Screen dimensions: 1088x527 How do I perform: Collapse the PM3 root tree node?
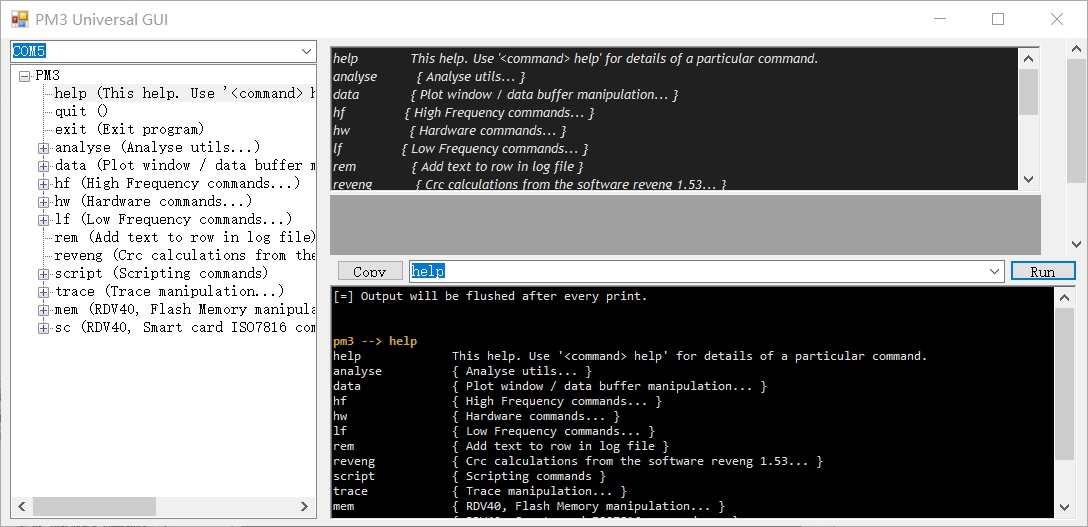coord(25,76)
